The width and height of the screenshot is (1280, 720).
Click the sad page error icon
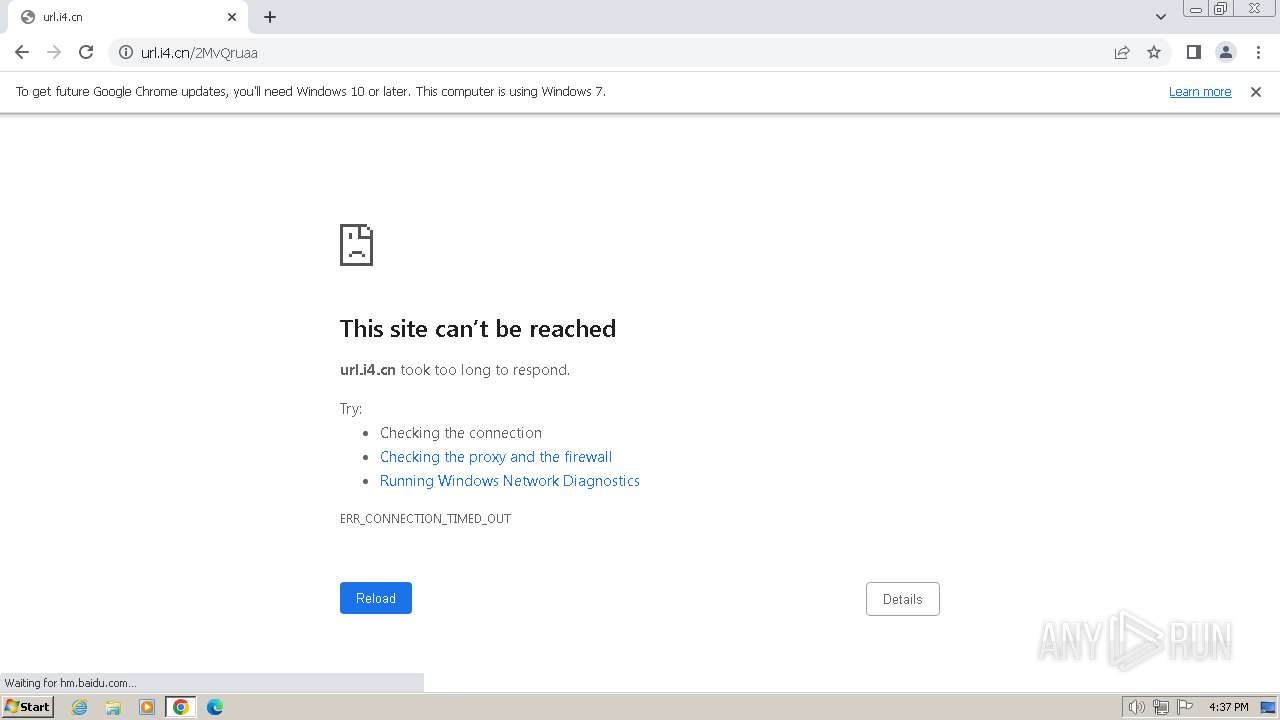tap(357, 244)
